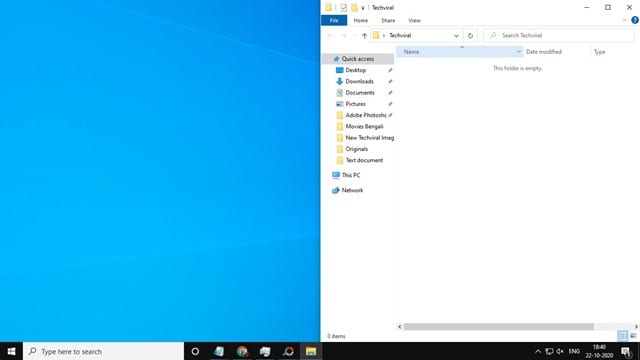Open This PC in navigation pane
This screenshot has height=360, width=640.
click(351, 175)
